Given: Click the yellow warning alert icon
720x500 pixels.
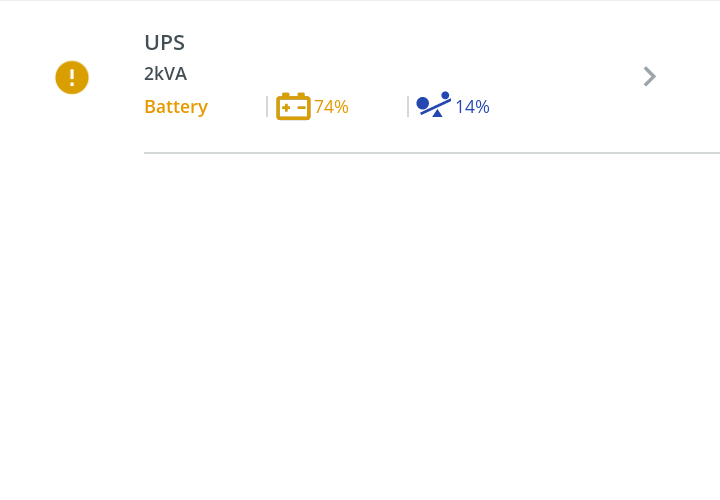Looking at the screenshot, I should pyautogui.click(x=72, y=77).
